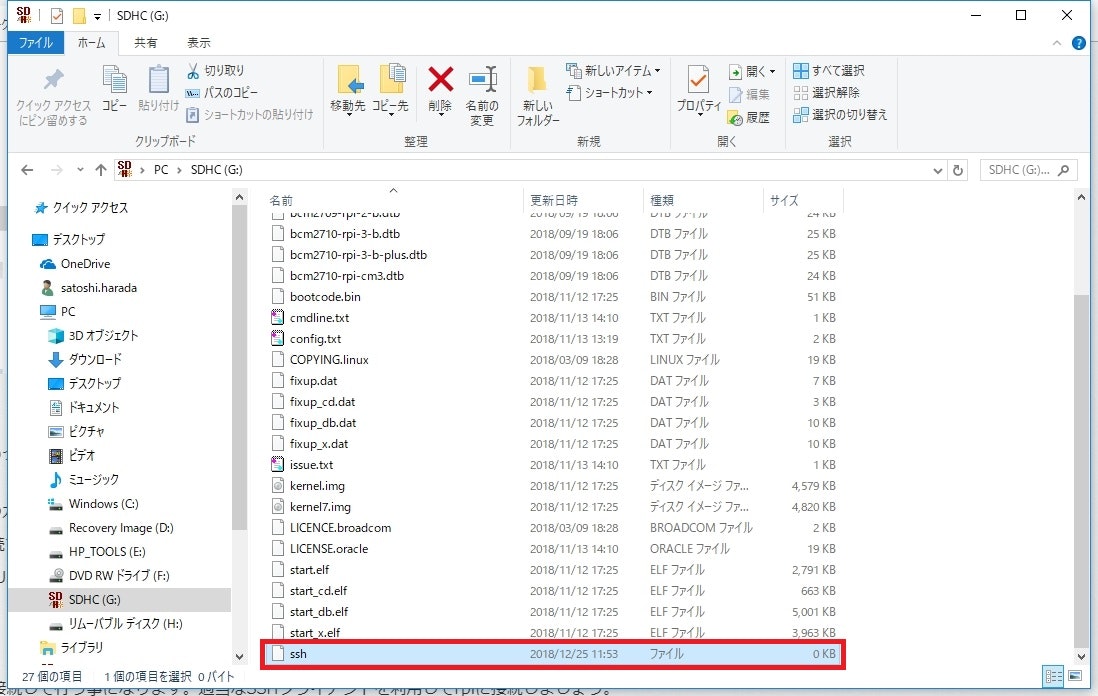Click 選択解除 to deselect all

(826, 92)
